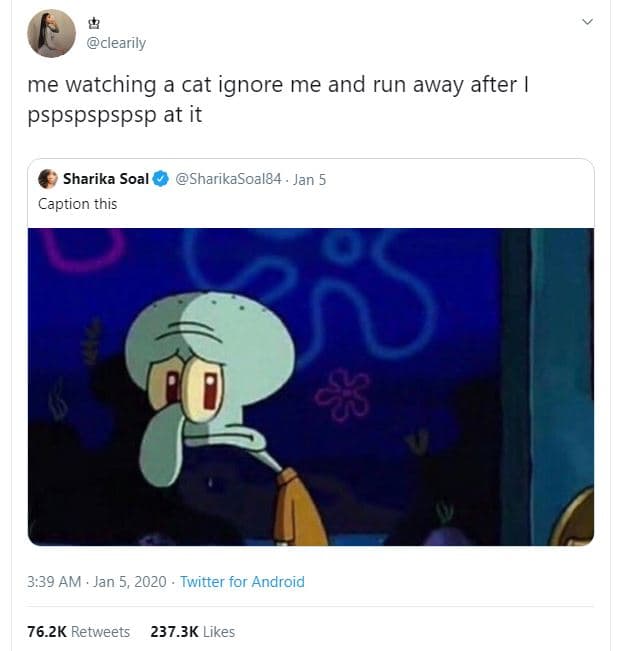The image size is (619, 651).
Task: Click the pink squiggle at the image's top-left
Action: [x=88, y=248]
